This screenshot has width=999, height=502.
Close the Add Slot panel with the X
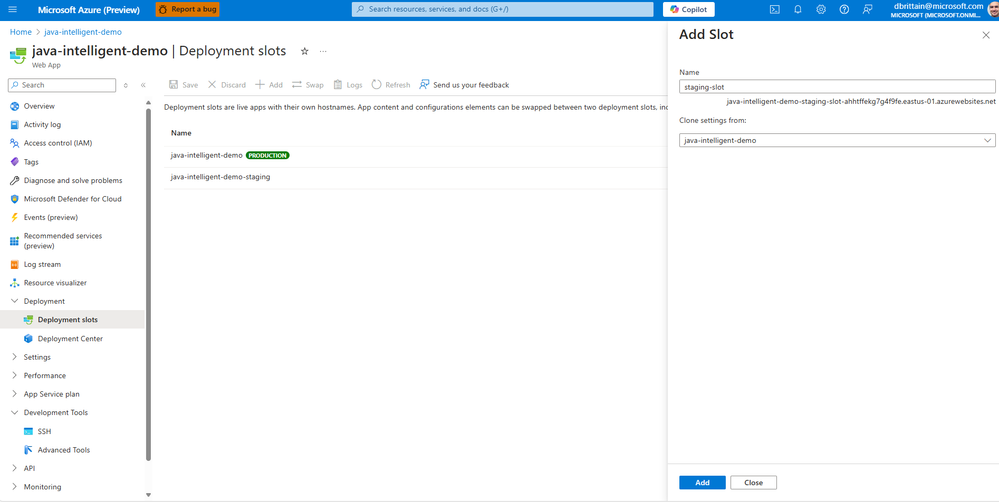coord(986,36)
